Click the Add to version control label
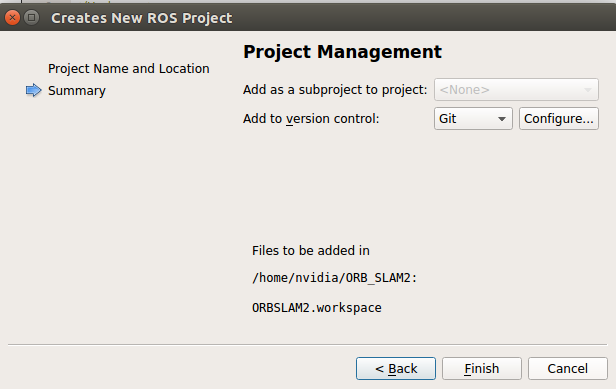The width and height of the screenshot is (616, 389). 311,119
